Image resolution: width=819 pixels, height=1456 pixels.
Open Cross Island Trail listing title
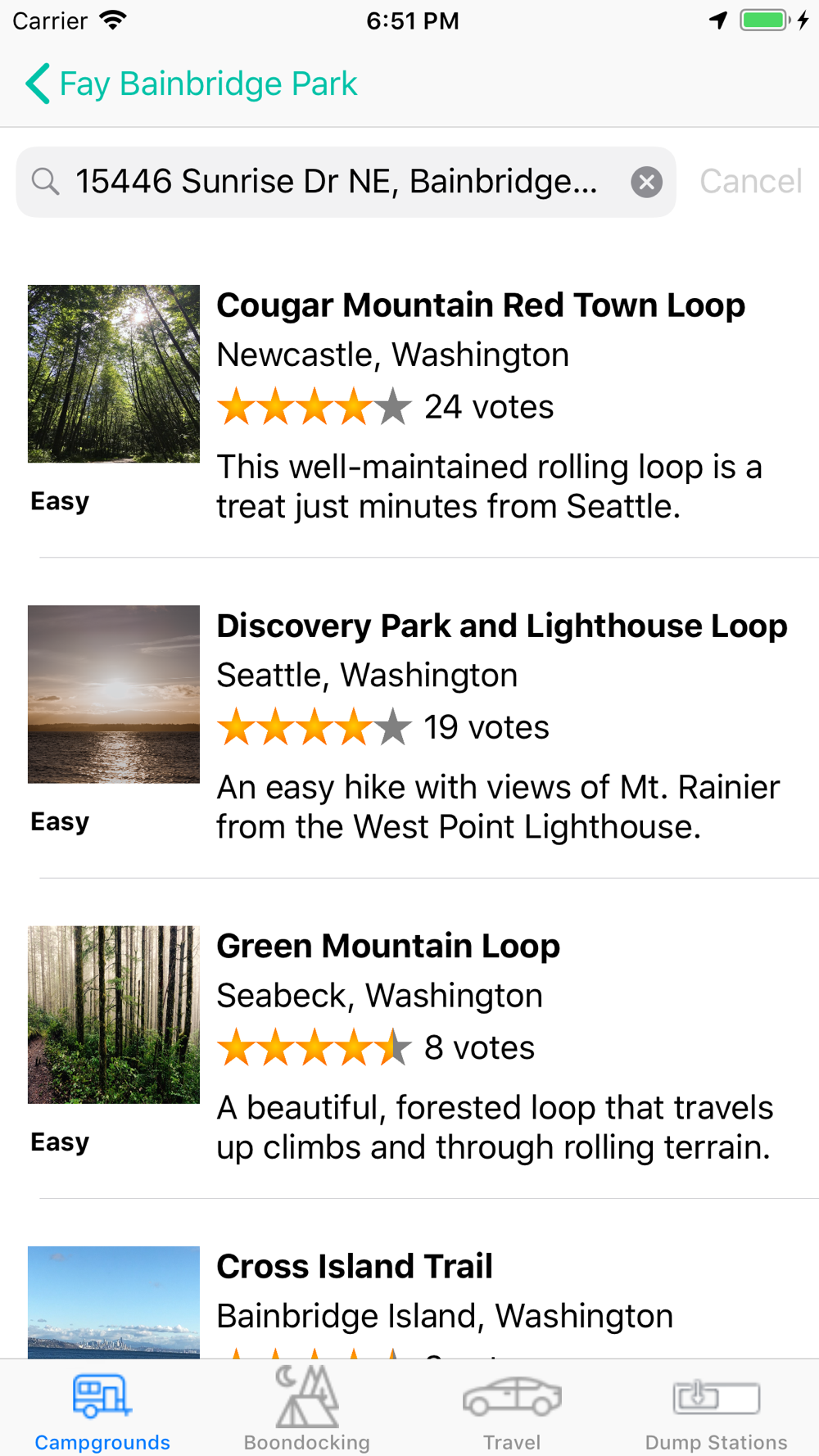pyautogui.click(x=355, y=1266)
